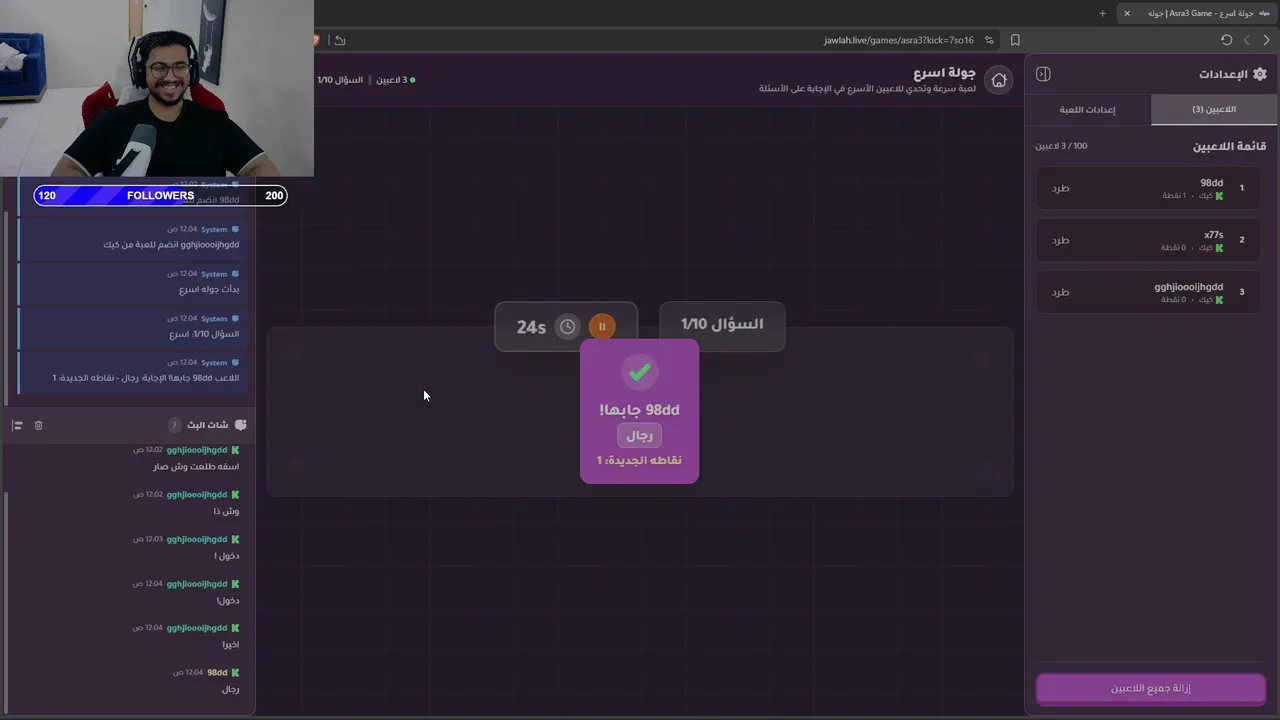Click Kick icon under player gghjioooijhgdd in list

(x=1219, y=300)
